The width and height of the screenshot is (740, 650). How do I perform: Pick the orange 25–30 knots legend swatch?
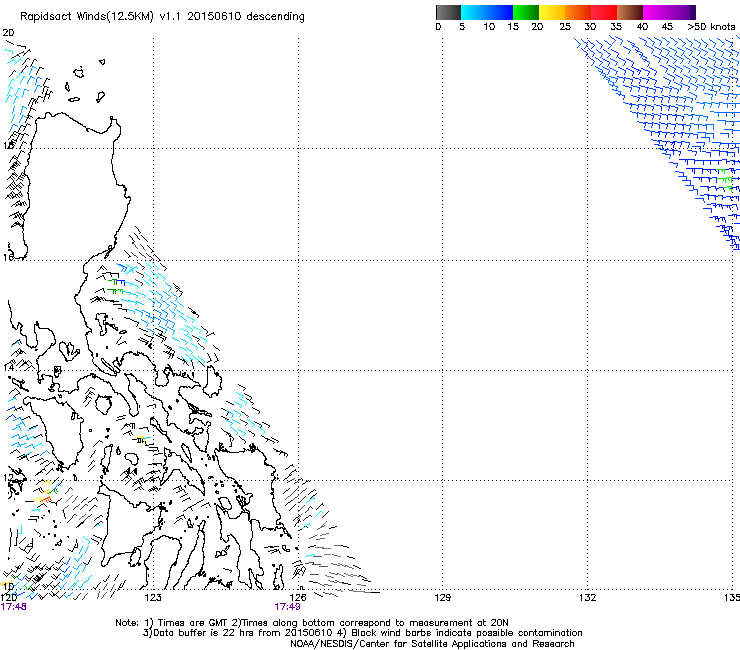(578, 12)
